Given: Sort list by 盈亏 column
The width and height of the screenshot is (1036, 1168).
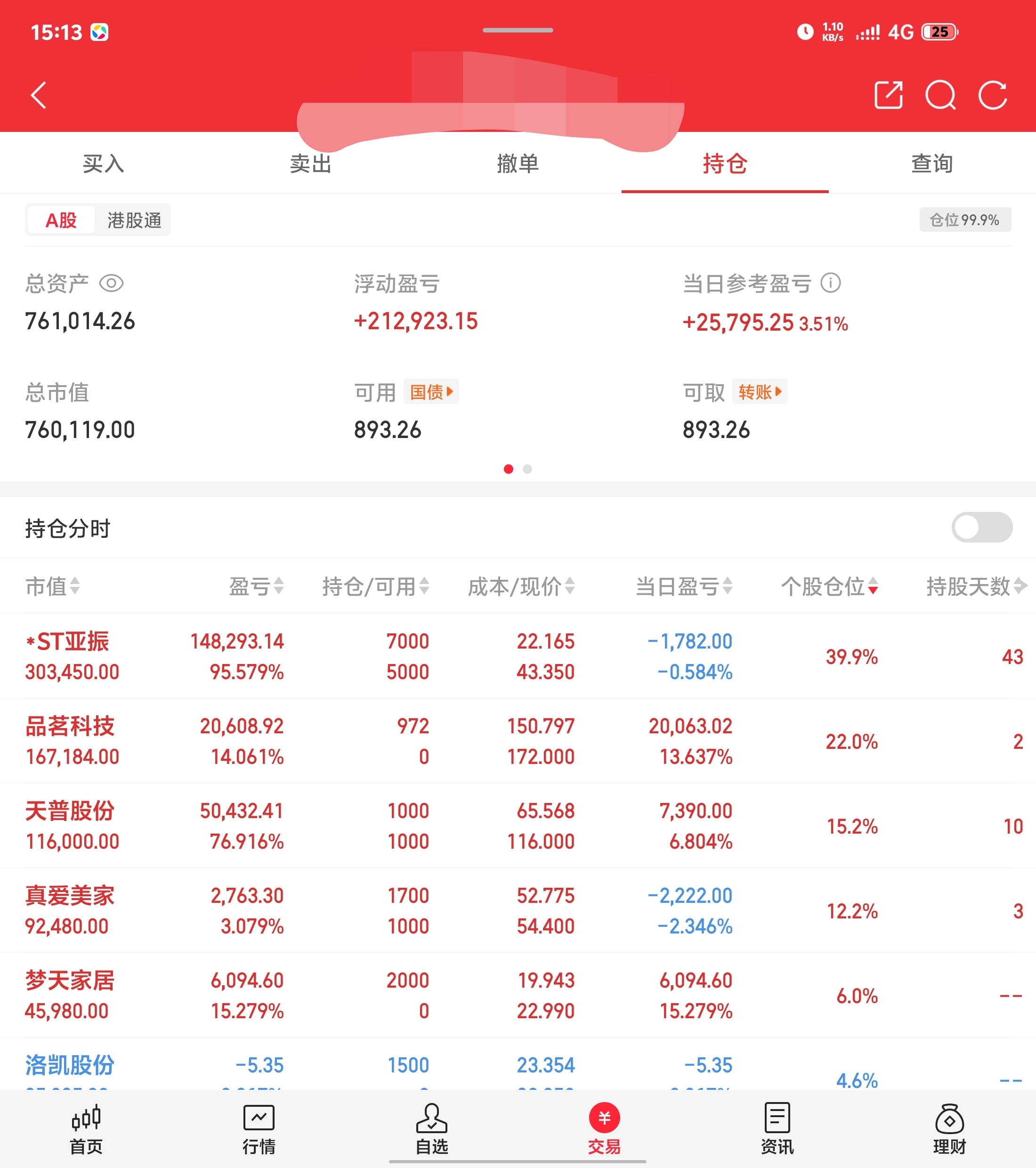Looking at the screenshot, I should (256, 586).
